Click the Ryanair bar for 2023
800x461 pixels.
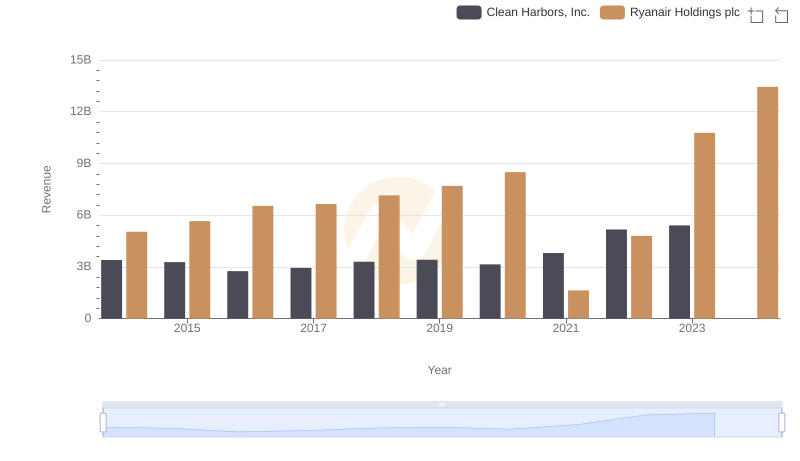(x=705, y=225)
